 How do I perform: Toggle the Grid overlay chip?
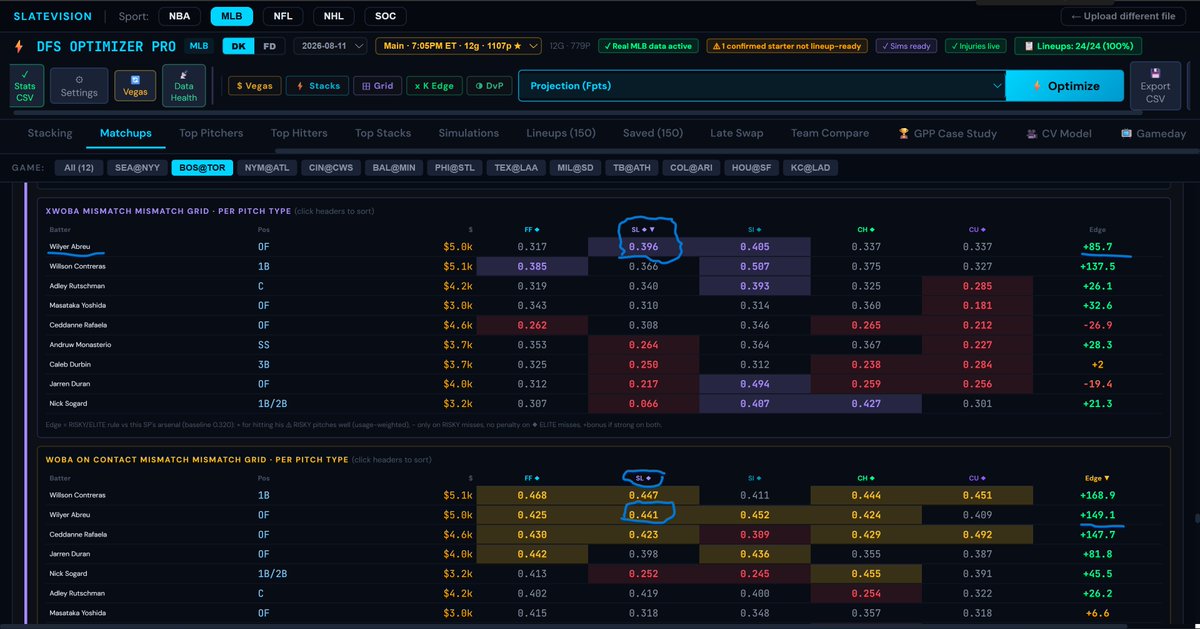[x=378, y=86]
